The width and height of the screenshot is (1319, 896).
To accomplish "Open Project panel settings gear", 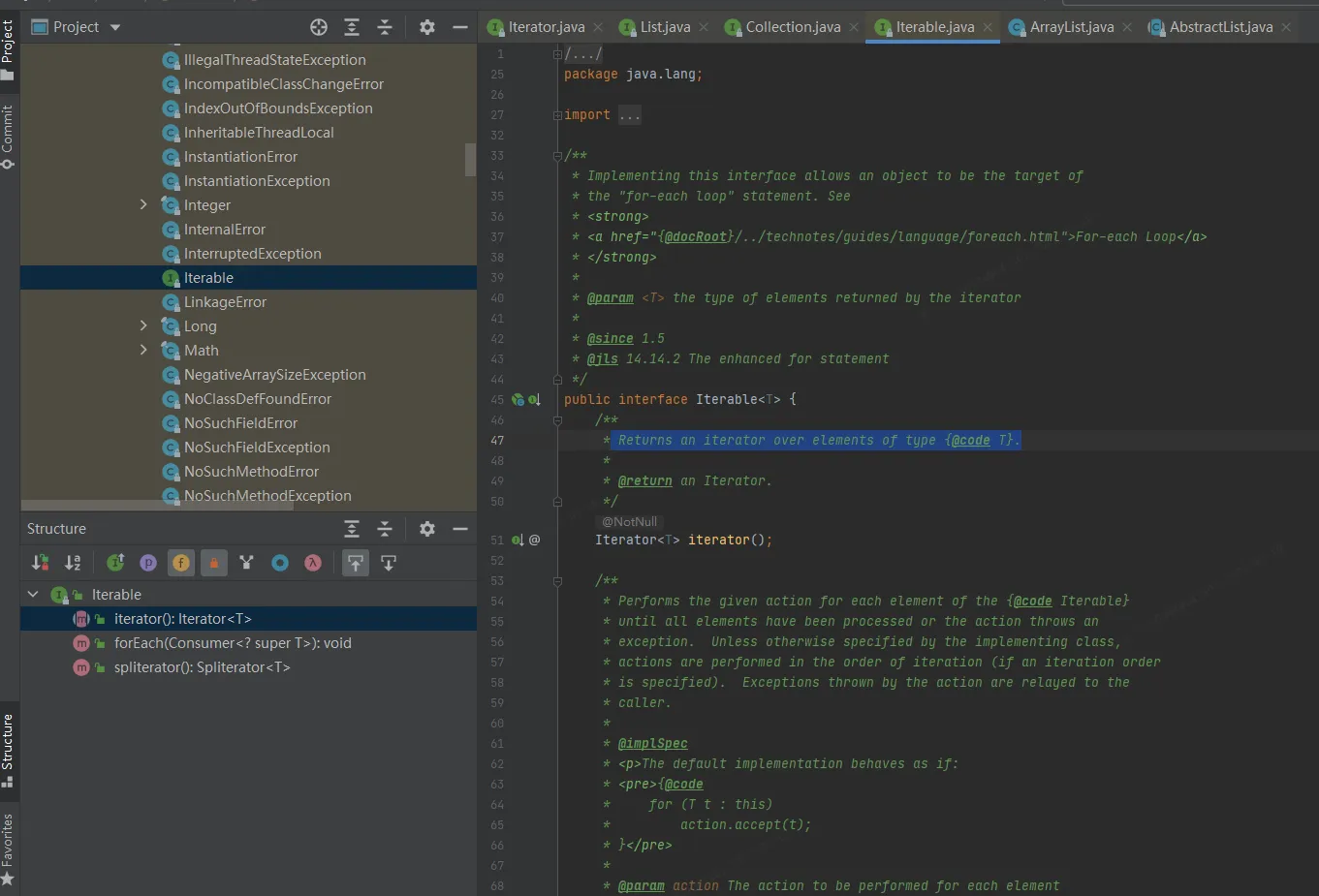I will click(x=427, y=27).
